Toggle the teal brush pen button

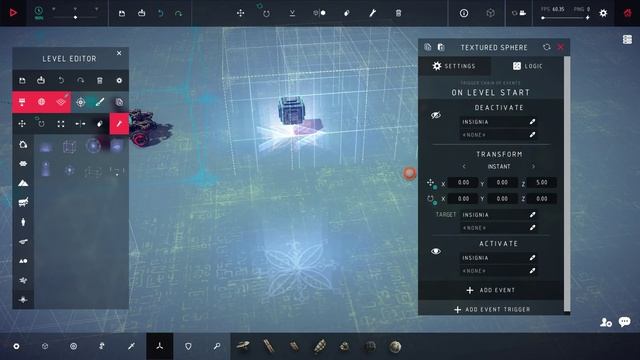click(x=100, y=102)
